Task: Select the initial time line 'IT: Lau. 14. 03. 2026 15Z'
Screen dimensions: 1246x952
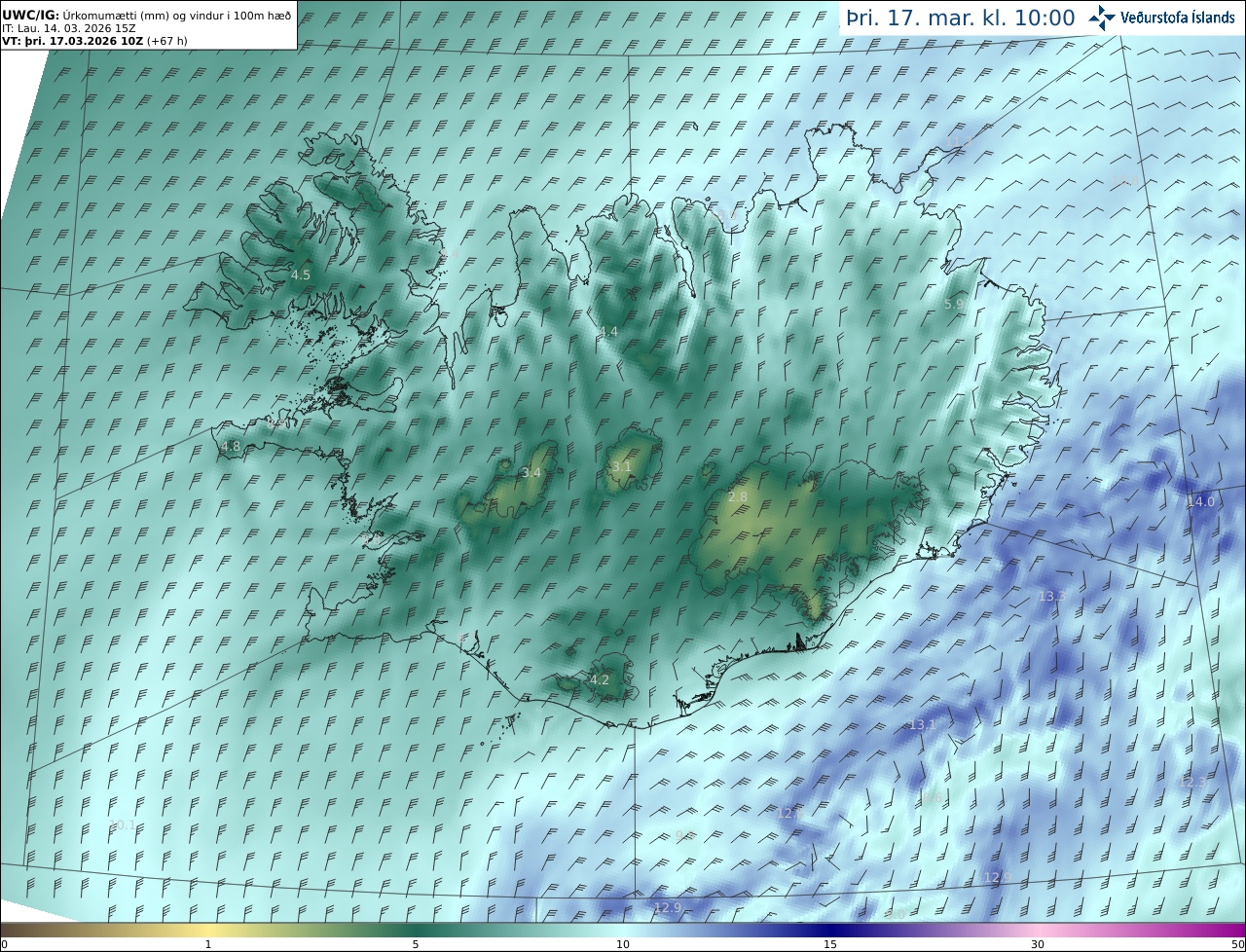Action: 69,28
